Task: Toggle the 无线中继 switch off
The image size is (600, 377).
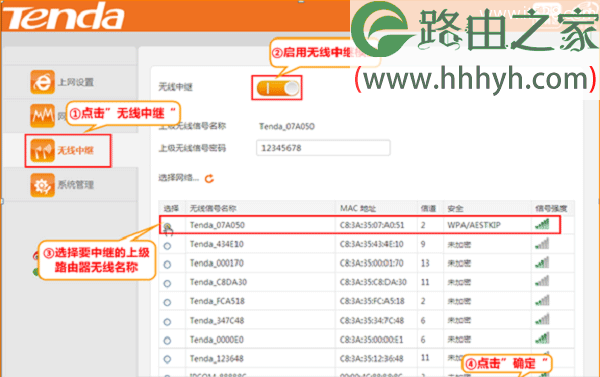Action: (x=277, y=88)
